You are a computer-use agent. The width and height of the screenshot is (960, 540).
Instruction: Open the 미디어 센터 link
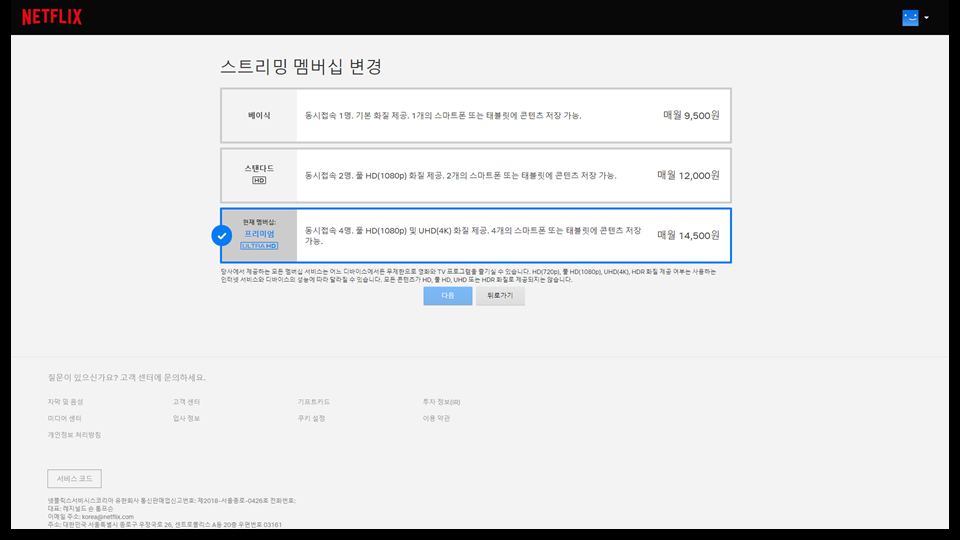[64, 418]
